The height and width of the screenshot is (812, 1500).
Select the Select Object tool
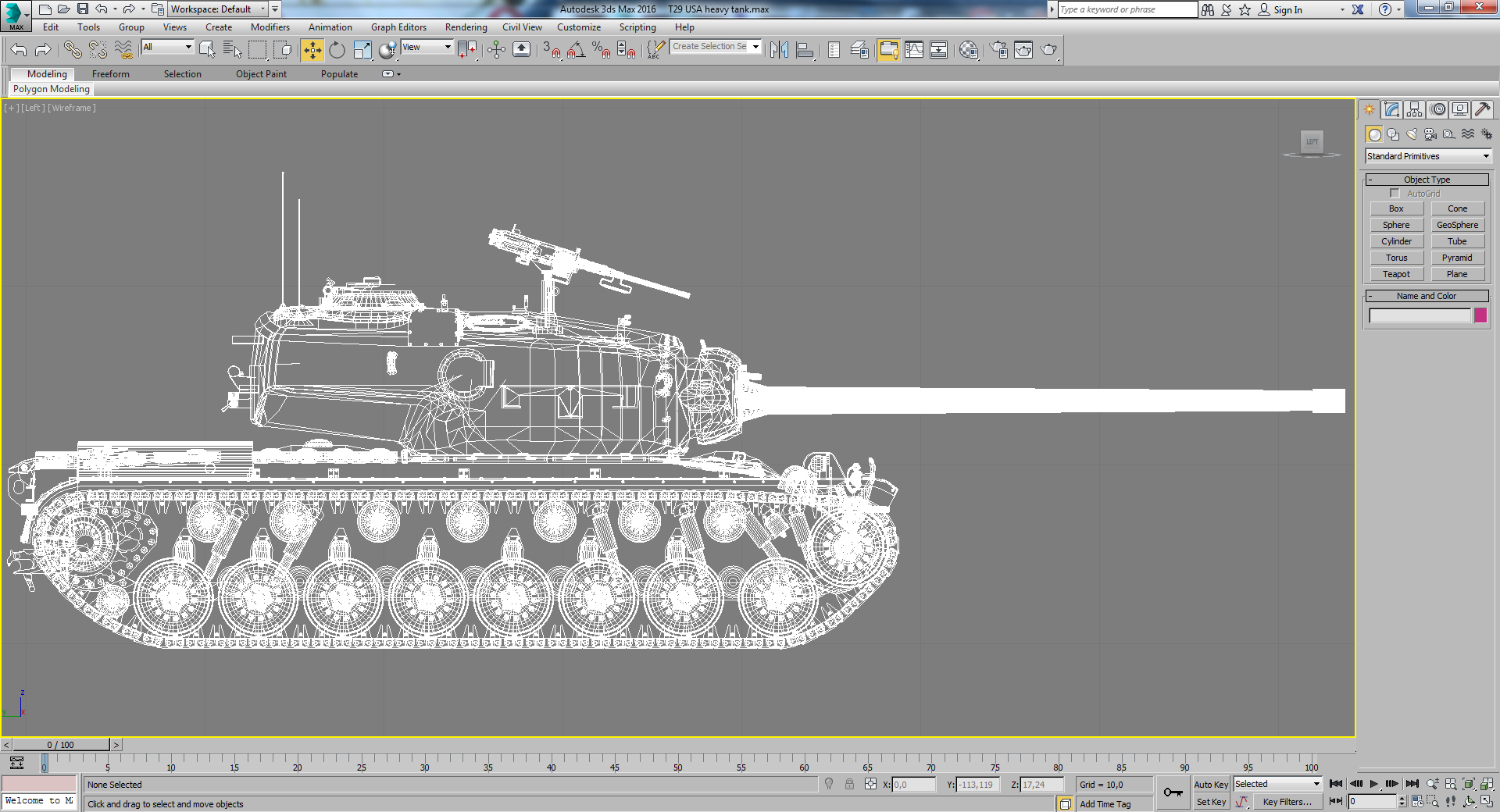pyautogui.click(x=207, y=49)
